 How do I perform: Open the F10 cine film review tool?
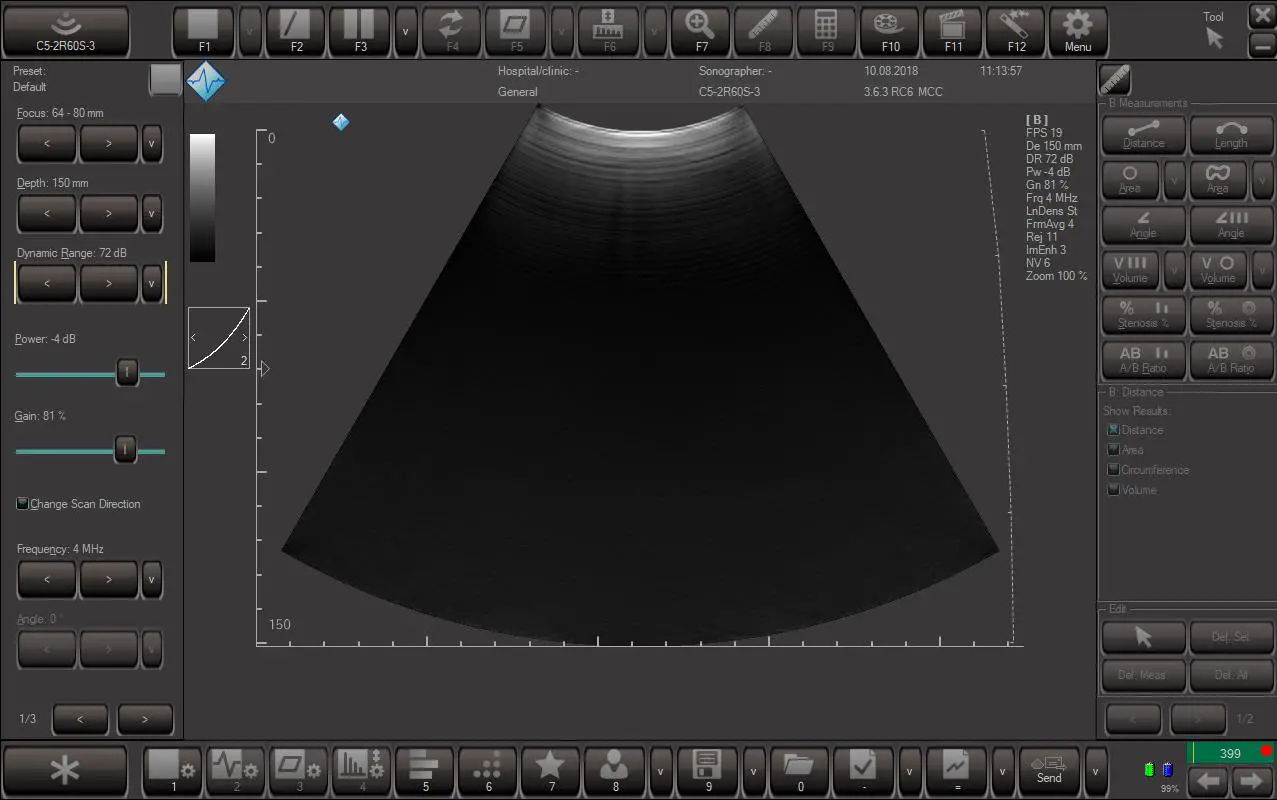tap(888, 30)
